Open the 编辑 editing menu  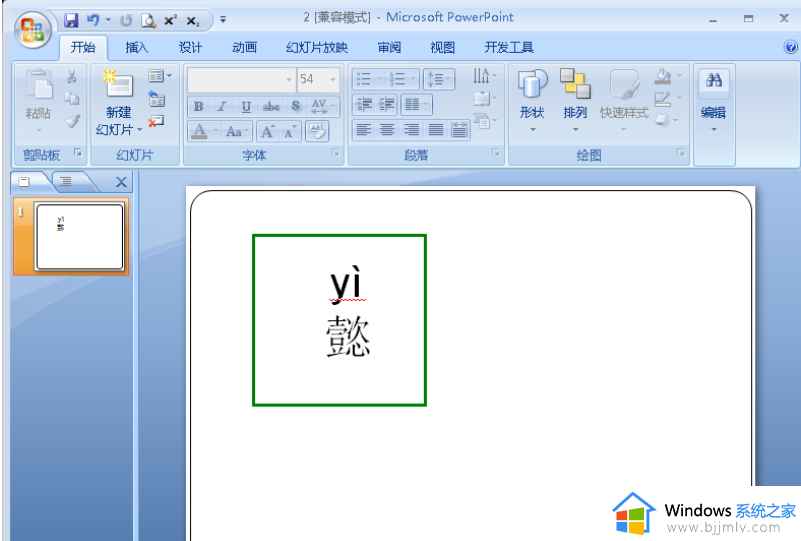point(714,102)
